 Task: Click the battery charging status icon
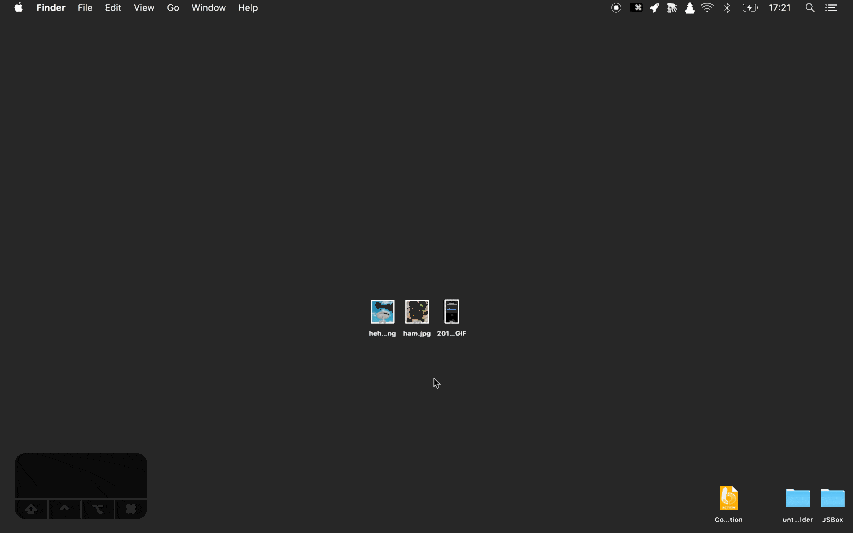point(750,8)
